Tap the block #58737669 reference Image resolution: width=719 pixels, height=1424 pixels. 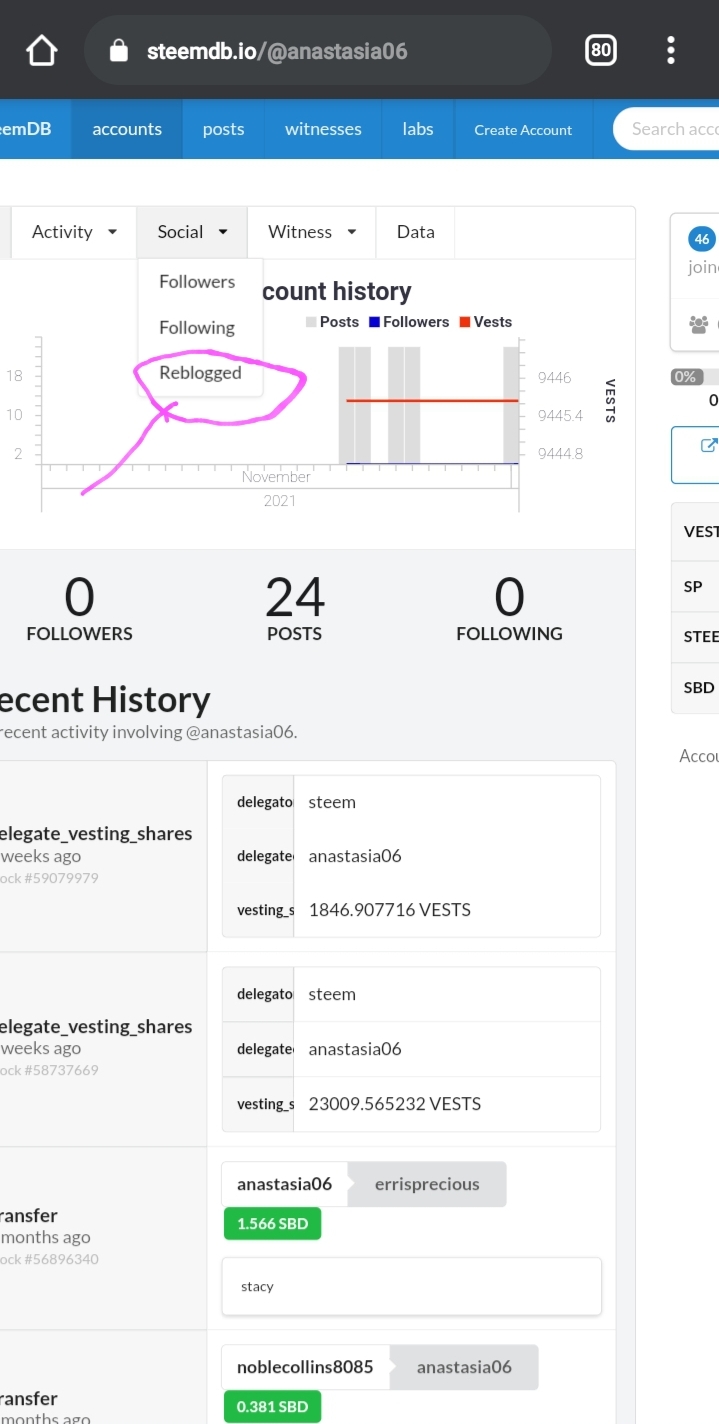coord(50,1070)
